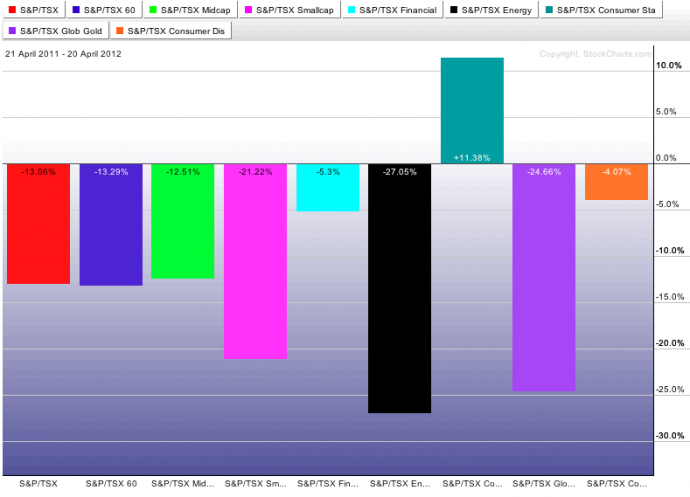Select the S&P/TSX Smallcap legend tab
Viewport: 690px width, 497px height.
coord(289,11)
